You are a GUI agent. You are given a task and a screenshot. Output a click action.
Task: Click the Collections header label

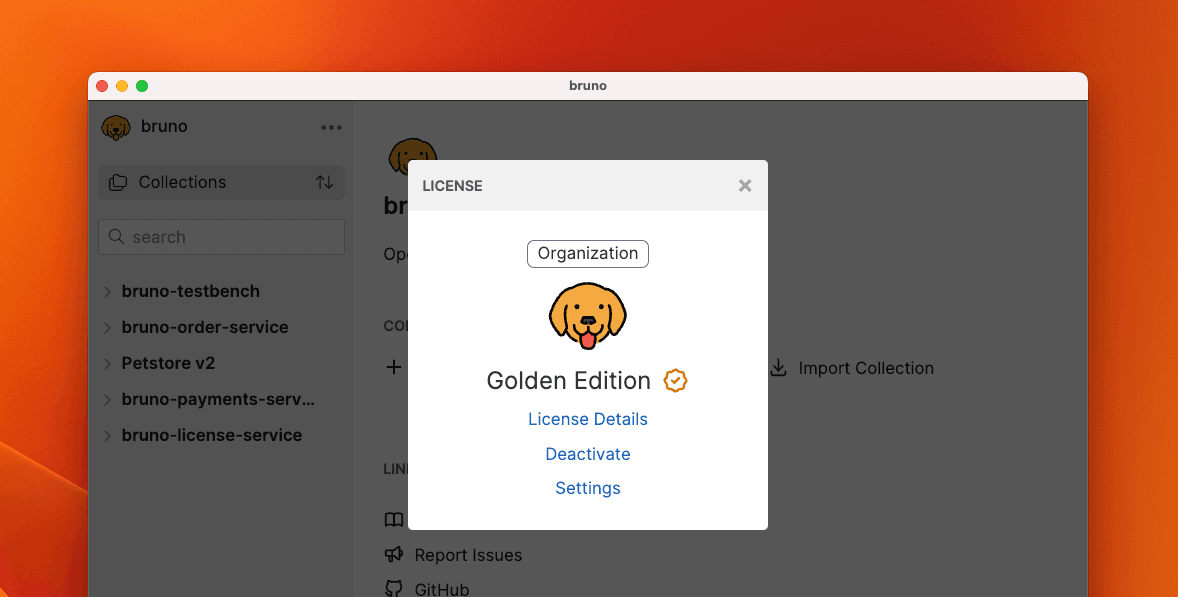pos(183,182)
